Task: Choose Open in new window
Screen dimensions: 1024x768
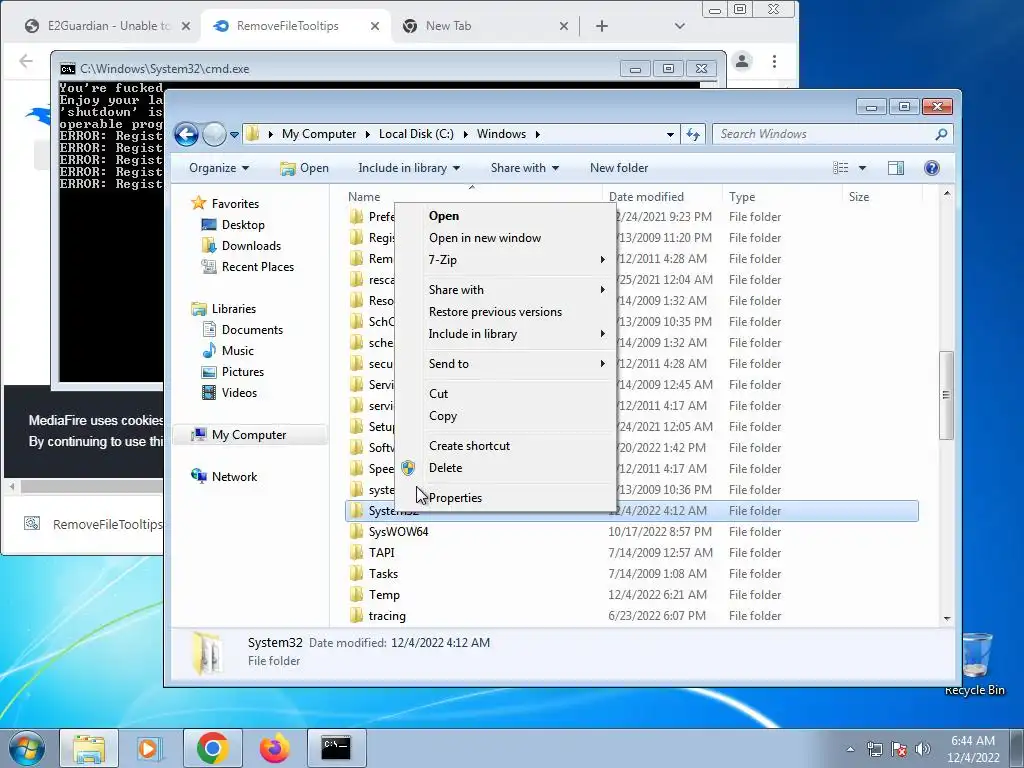Action: point(505,238)
